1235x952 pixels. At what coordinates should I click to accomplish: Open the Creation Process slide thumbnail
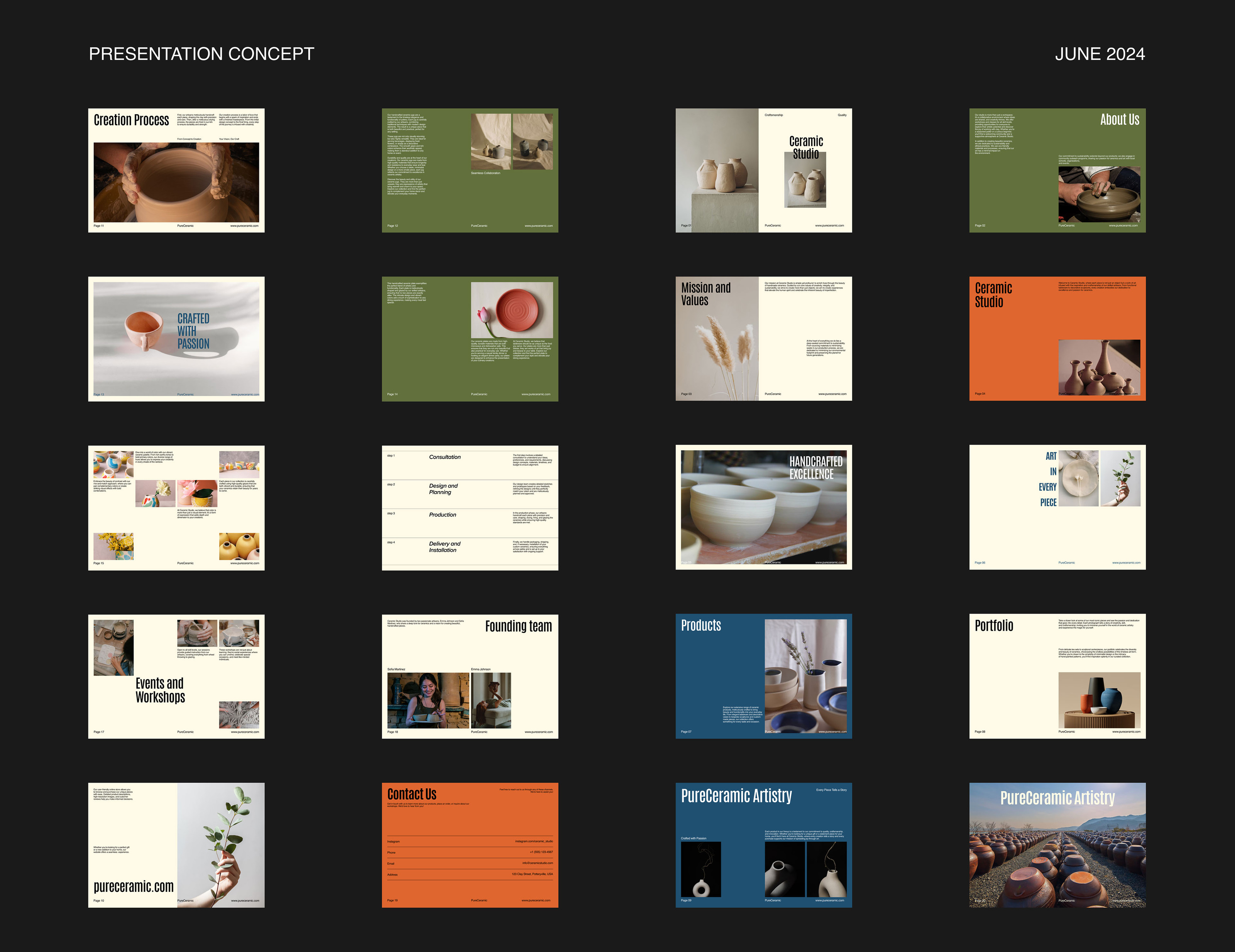pyautogui.click(x=176, y=170)
